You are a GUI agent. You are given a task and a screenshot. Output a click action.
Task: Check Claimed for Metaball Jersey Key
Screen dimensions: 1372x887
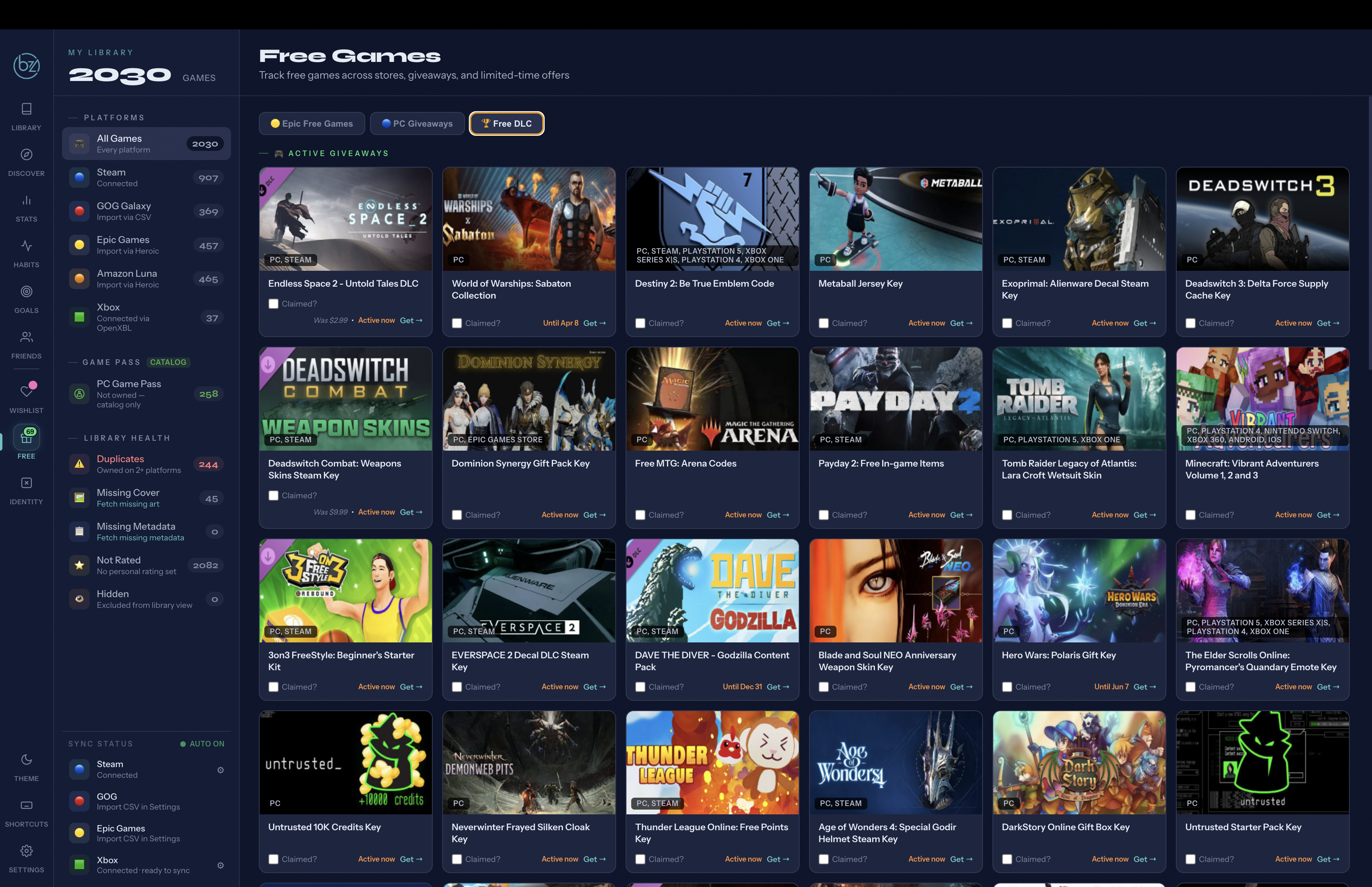coord(824,323)
